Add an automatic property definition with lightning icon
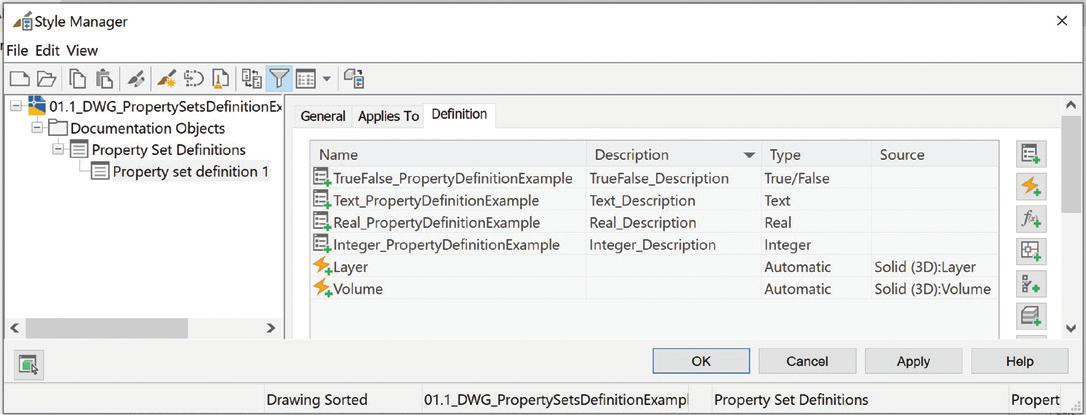This screenshot has width=1086, height=415. pyautogui.click(x=1032, y=185)
